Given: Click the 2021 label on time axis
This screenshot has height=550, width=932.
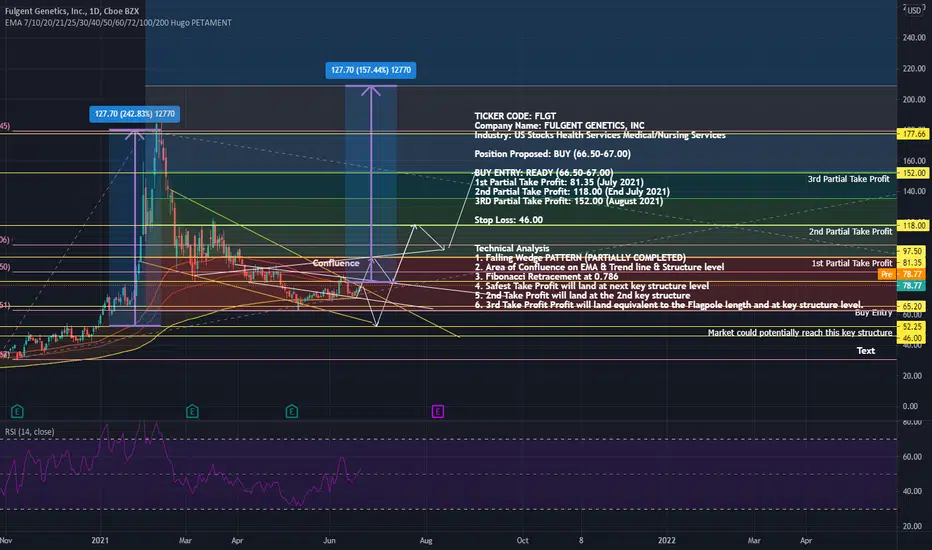Looking at the screenshot, I should point(100,540).
